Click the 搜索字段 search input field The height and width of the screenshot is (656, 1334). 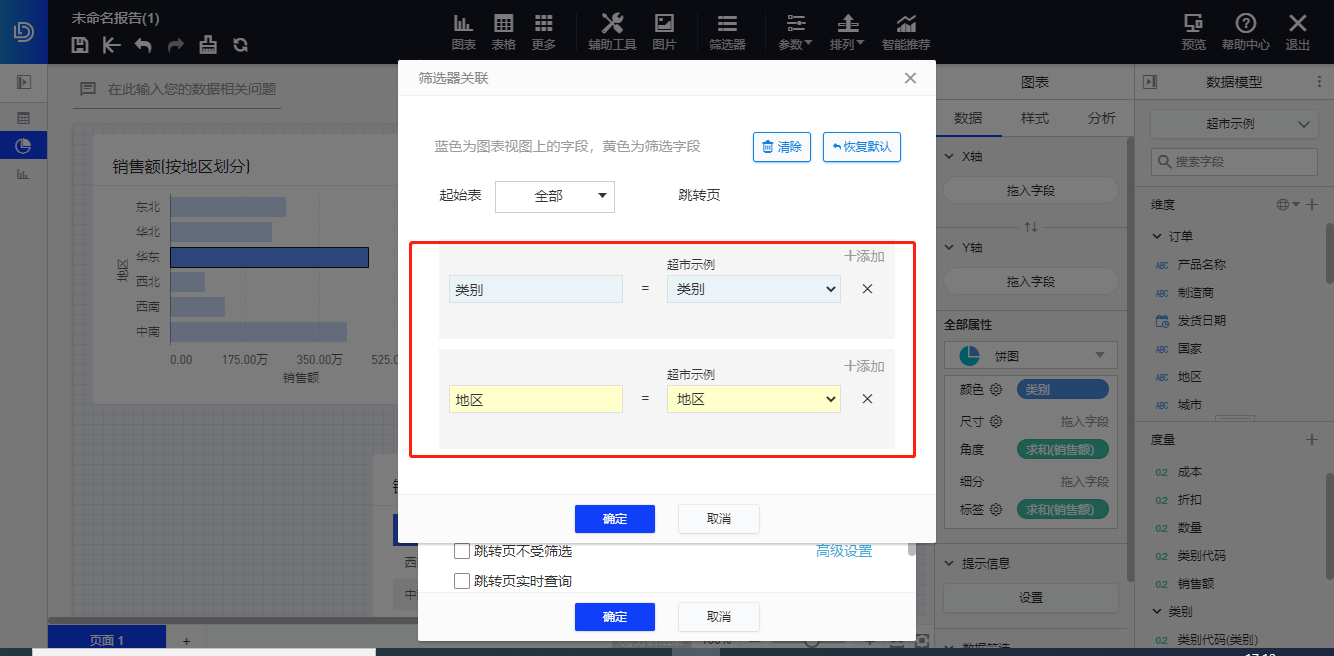(1234, 161)
